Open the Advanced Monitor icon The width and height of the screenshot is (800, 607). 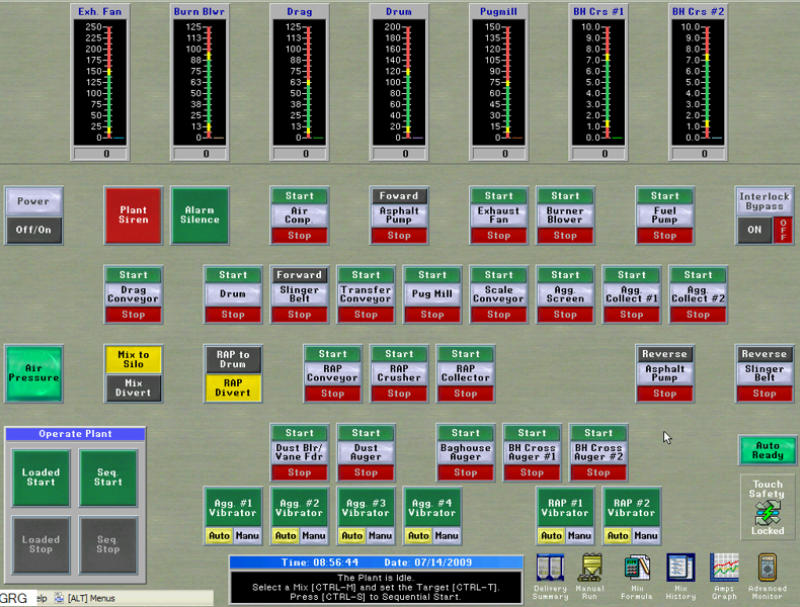pos(767,568)
